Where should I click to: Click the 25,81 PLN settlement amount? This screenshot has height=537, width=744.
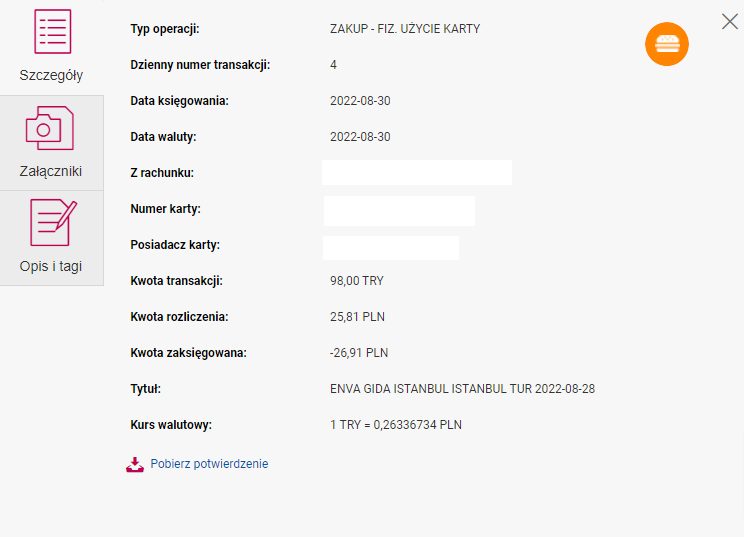tap(357, 317)
